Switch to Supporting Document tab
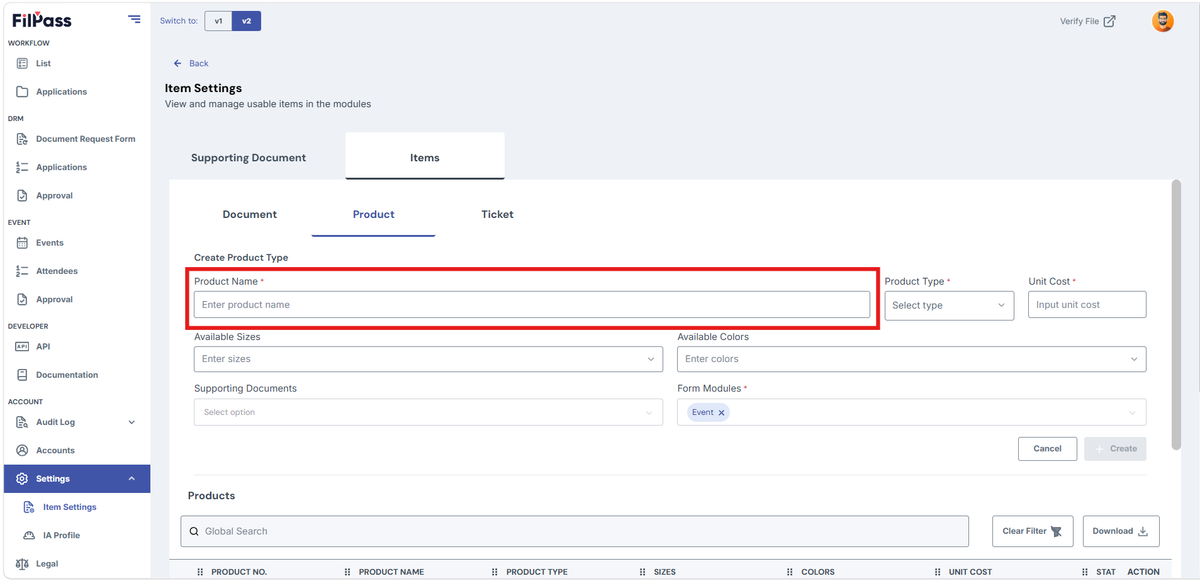Viewport: 1200px width, 580px height. pos(249,158)
